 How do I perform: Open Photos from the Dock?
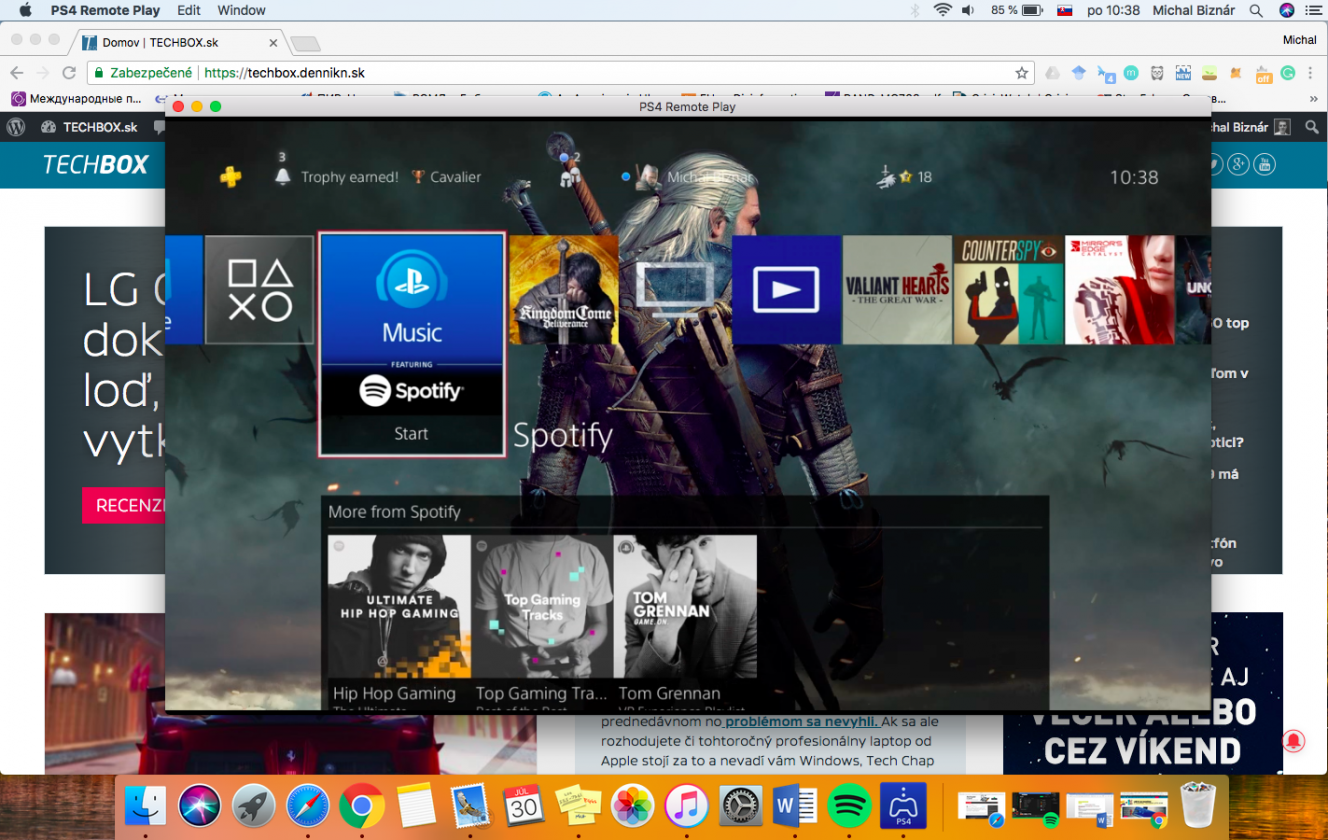point(633,805)
